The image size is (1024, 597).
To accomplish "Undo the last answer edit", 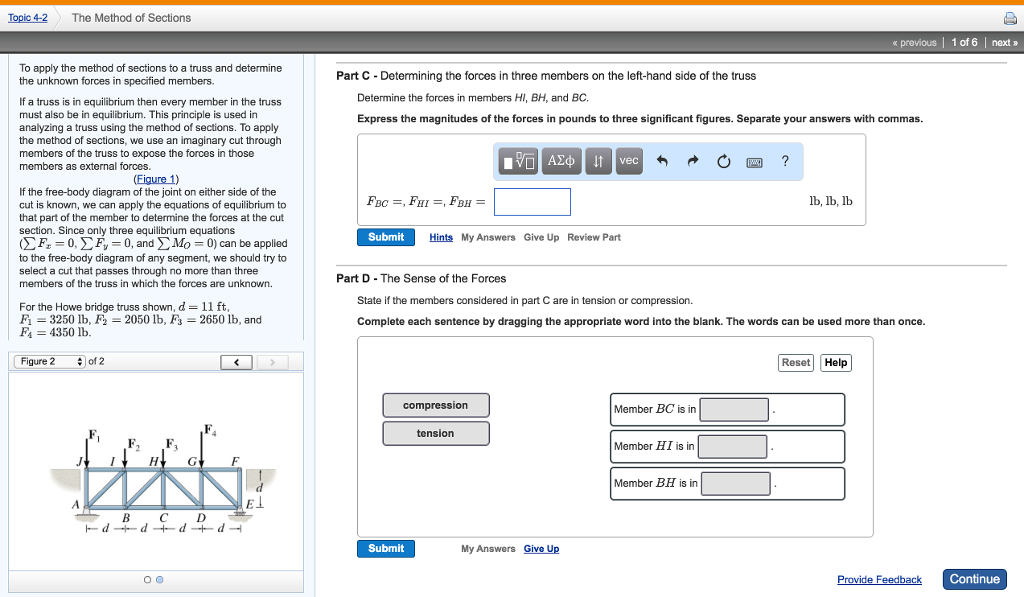I will pyautogui.click(x=660, y=161).
